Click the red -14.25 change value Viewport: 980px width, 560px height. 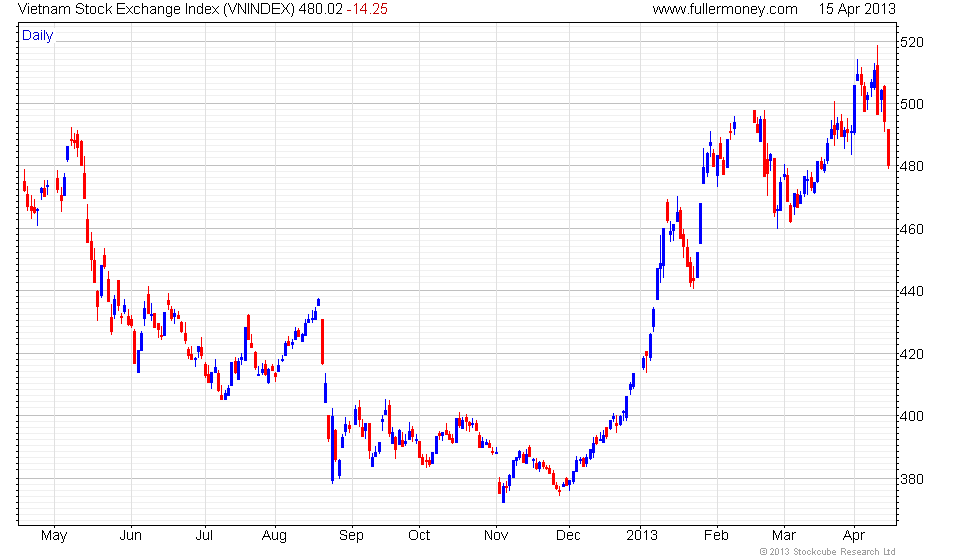(367, 9)
